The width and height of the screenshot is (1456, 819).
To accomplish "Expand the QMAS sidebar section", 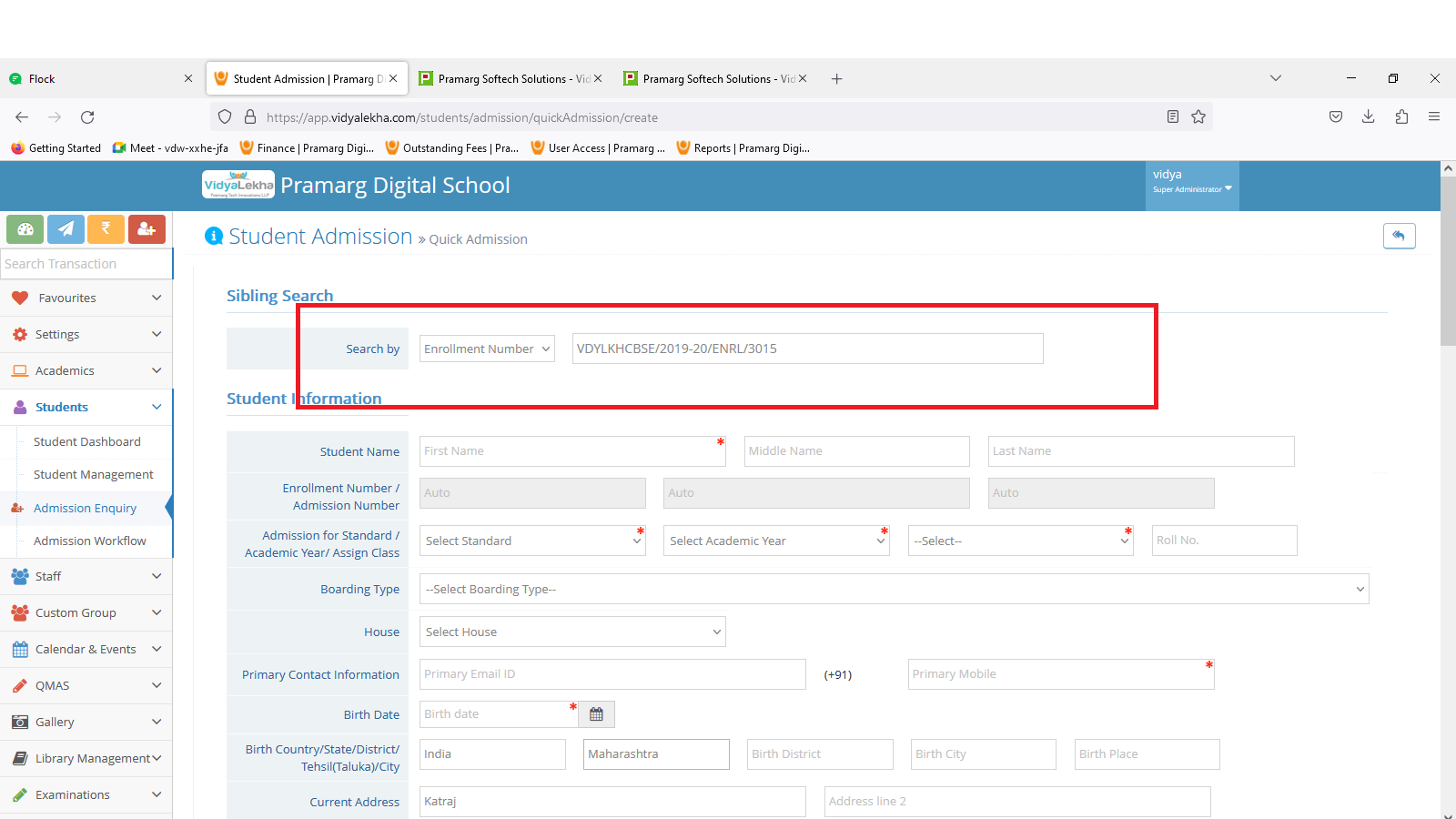I will pyautogui.click(x=86, y=685).
